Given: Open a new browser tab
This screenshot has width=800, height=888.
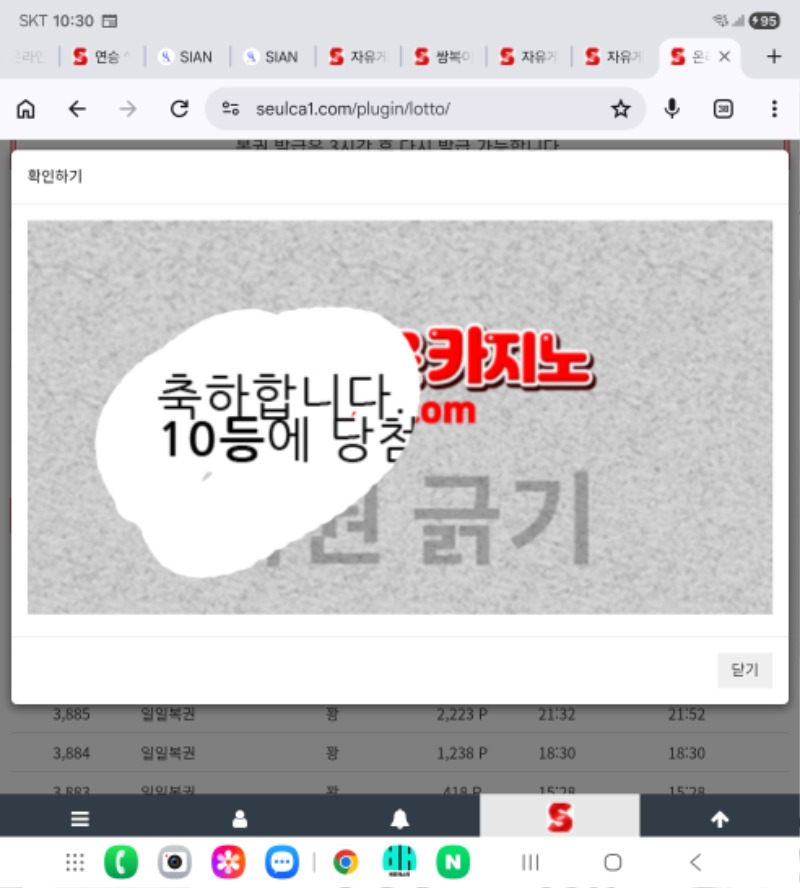Looking at the screenshot, I should 773,57.
